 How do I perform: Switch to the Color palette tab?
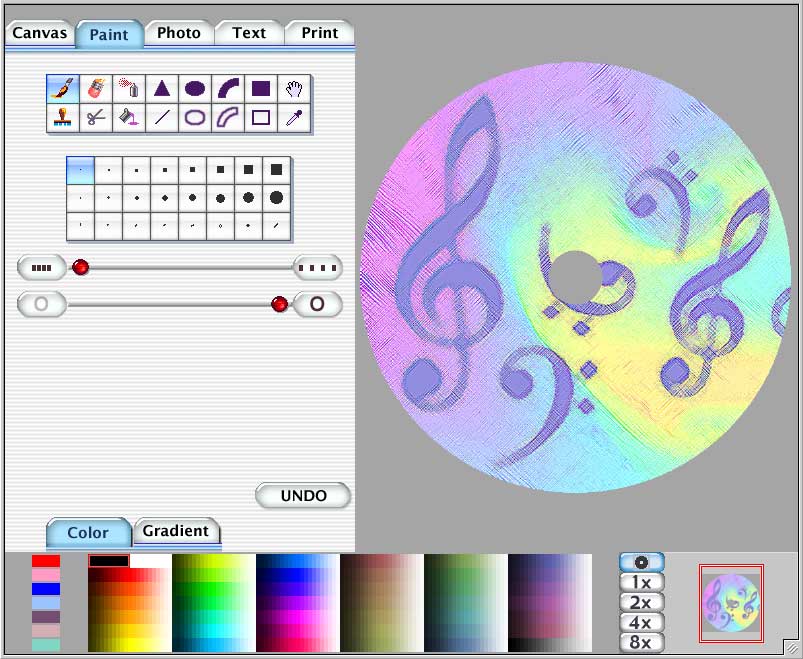(x=88, y=533)
